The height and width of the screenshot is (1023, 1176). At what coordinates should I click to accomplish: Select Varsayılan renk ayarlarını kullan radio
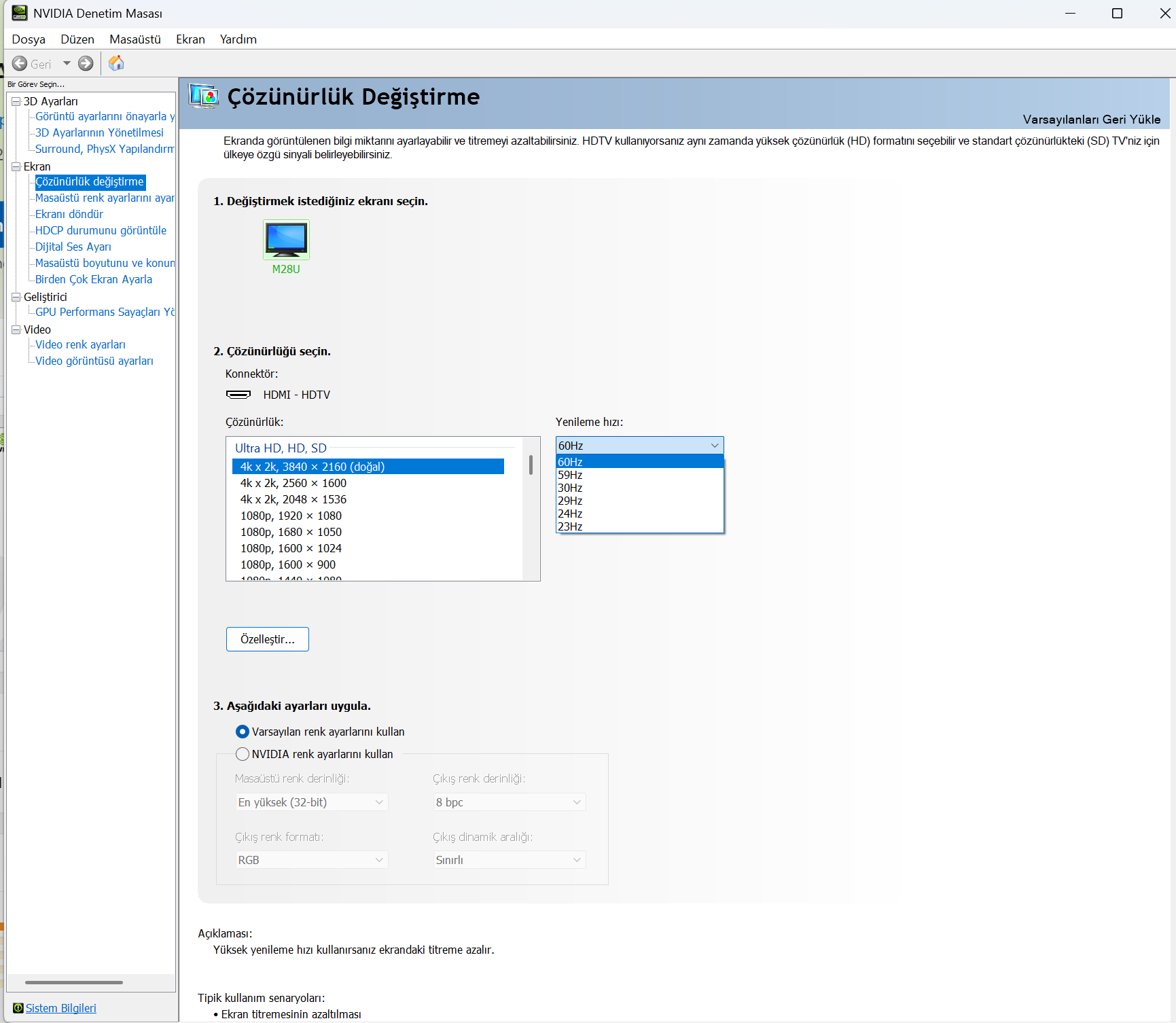coord(243,732)
